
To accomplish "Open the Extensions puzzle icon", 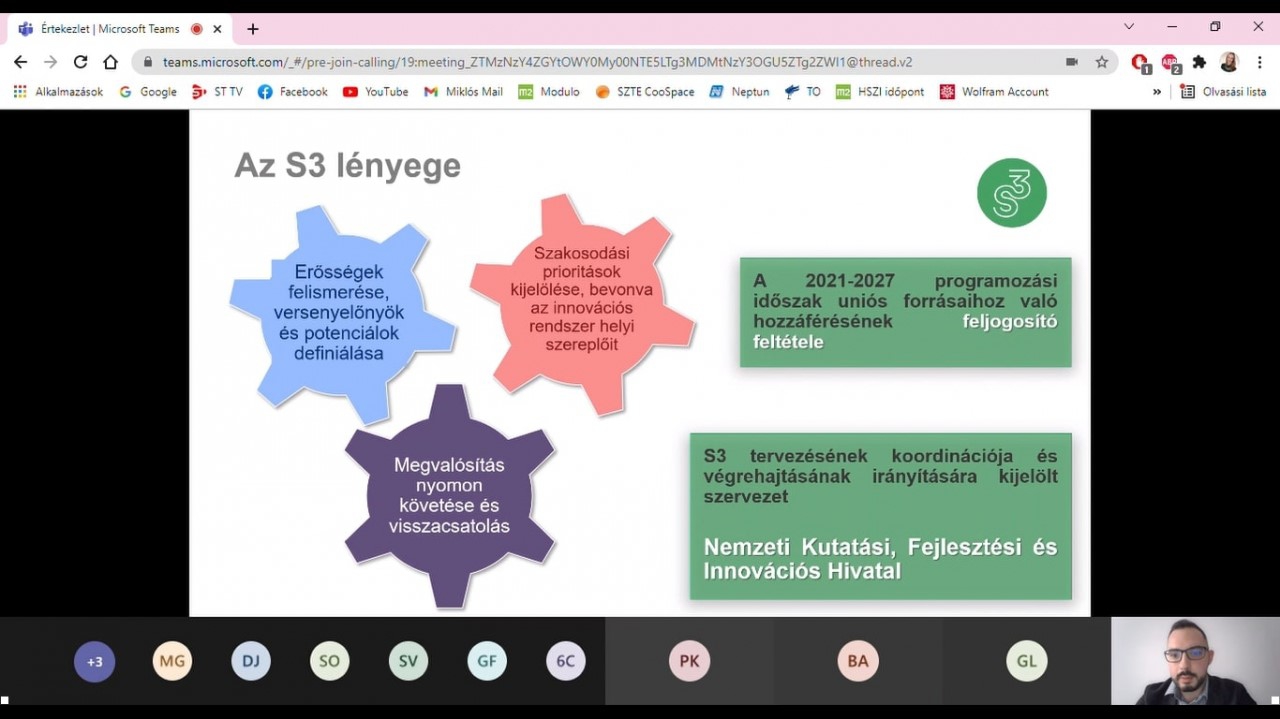I will point(1199,62).
